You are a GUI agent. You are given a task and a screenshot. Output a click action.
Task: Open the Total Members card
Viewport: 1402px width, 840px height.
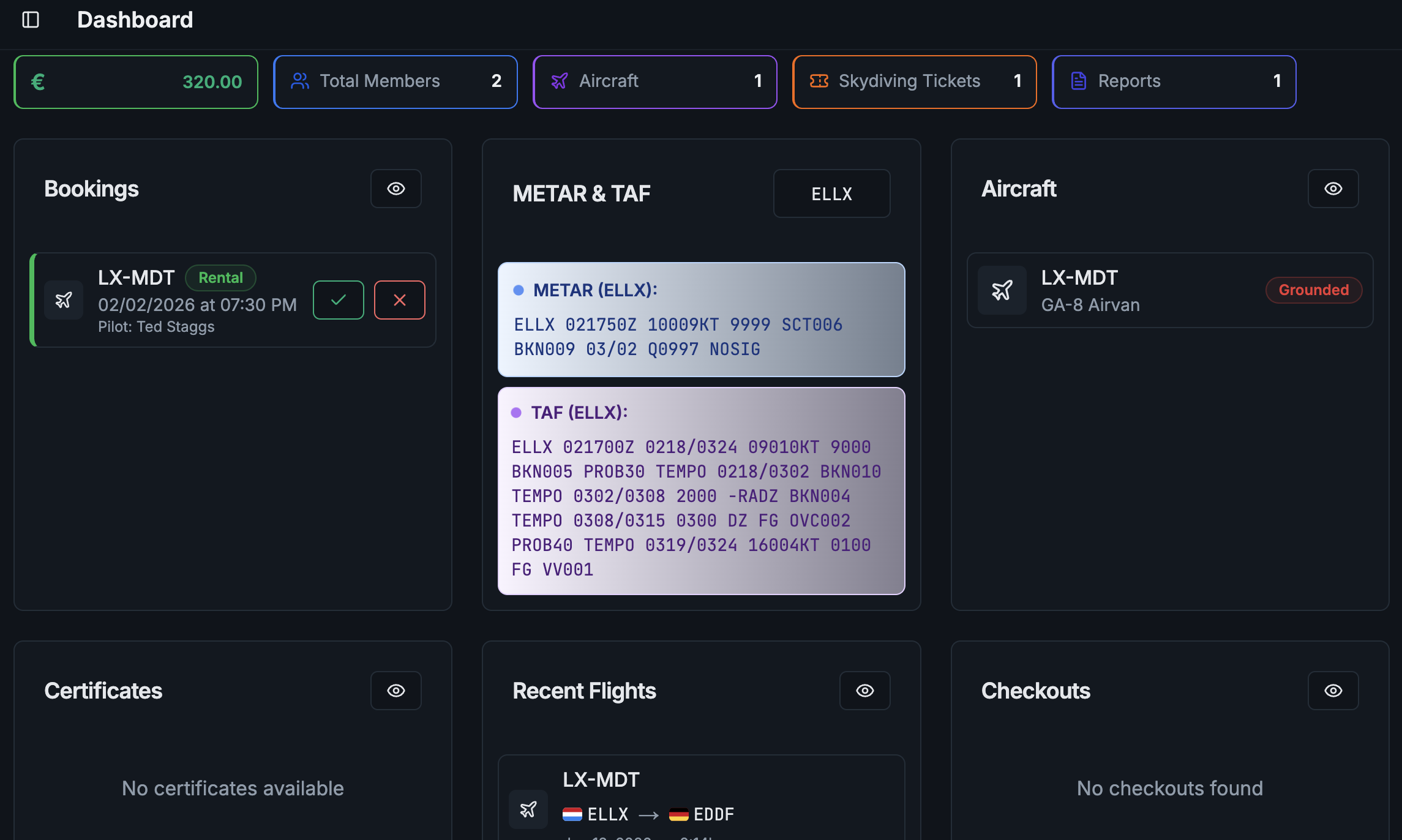point(395,82)
